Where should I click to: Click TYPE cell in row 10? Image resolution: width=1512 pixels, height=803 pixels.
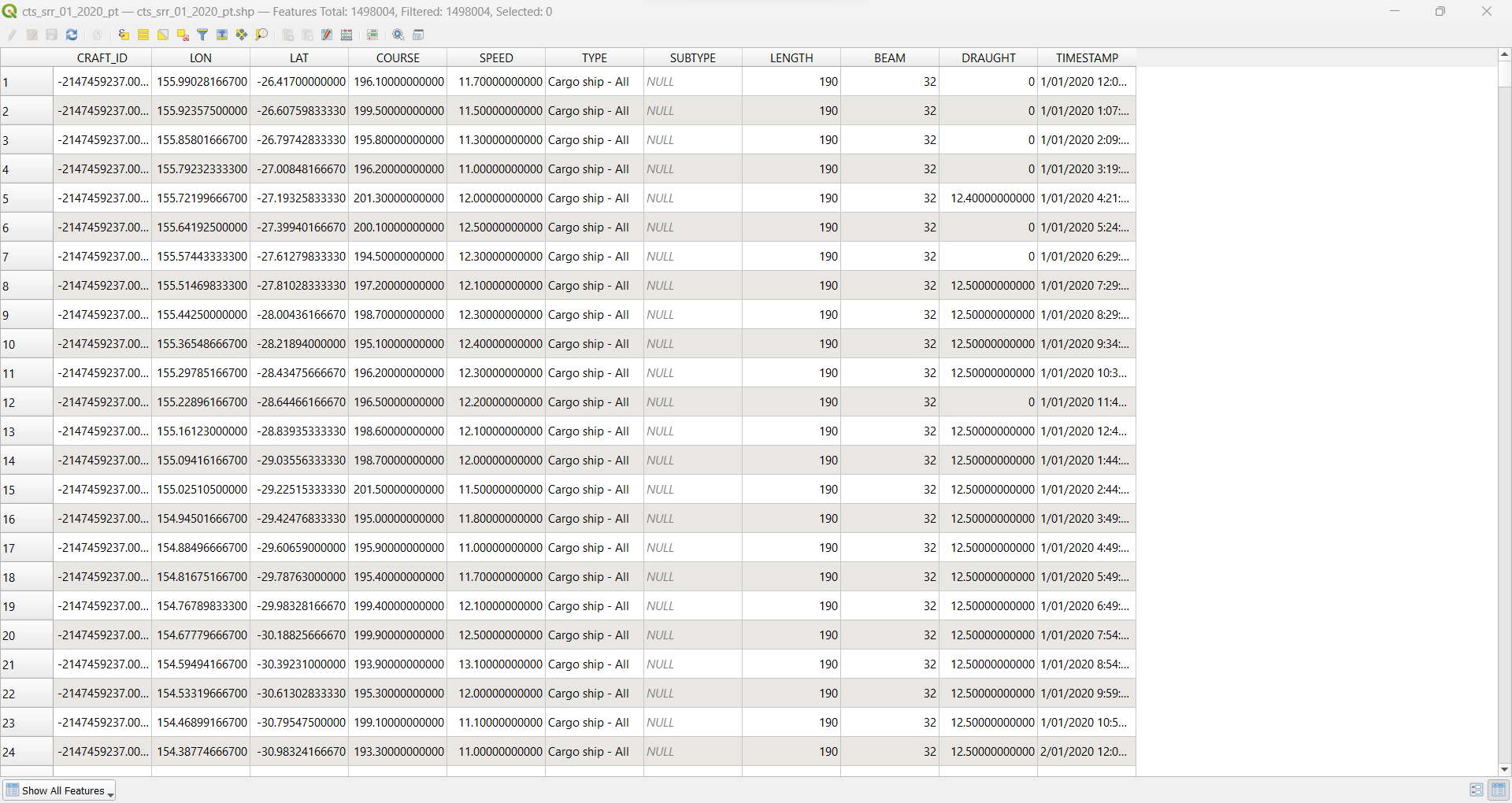(595, 344)
